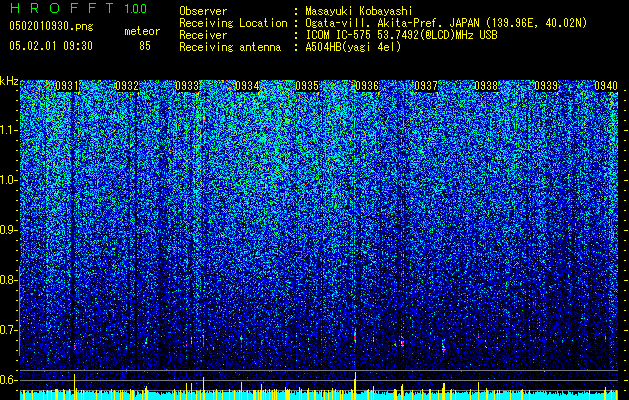
Task: Click the 0937 time marker
Action: [426, 86]
